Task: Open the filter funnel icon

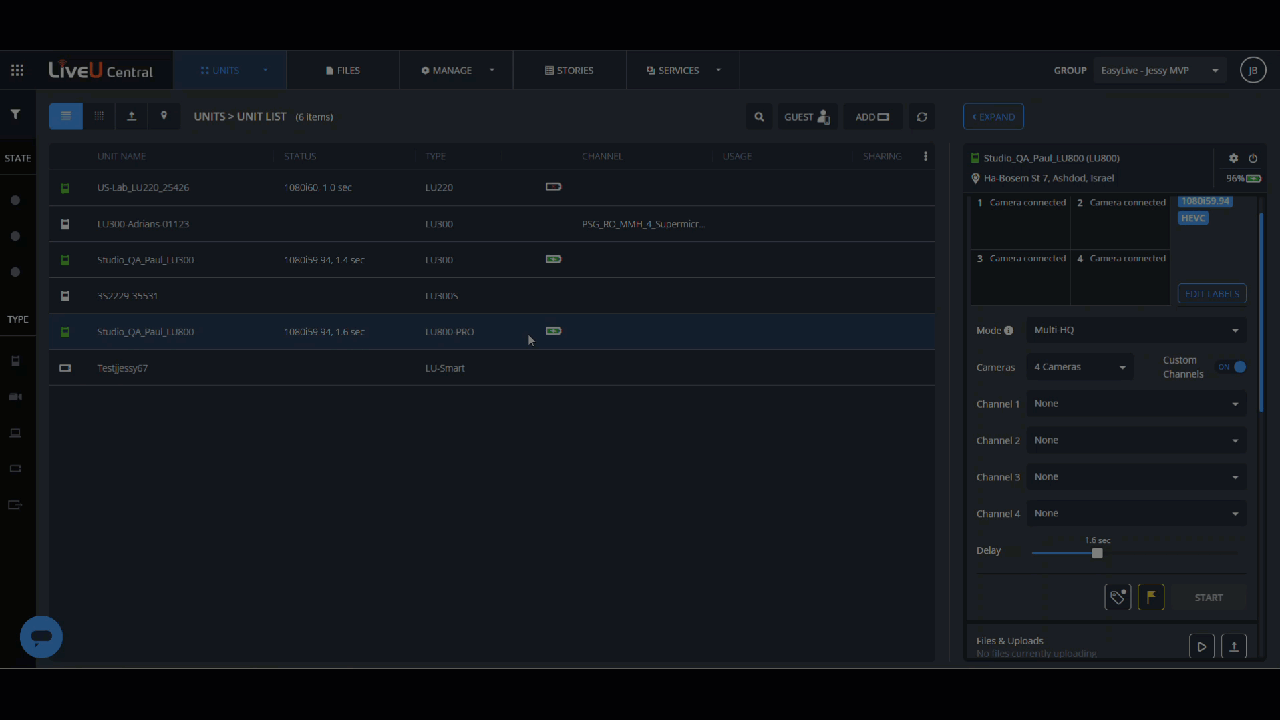Action: [16, 115]
